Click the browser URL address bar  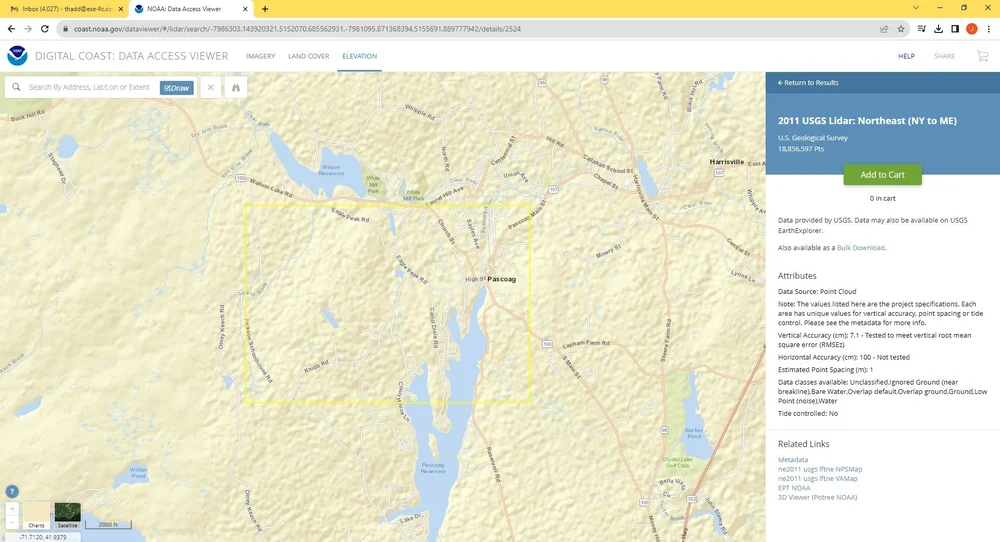click(x=472, y=29)
